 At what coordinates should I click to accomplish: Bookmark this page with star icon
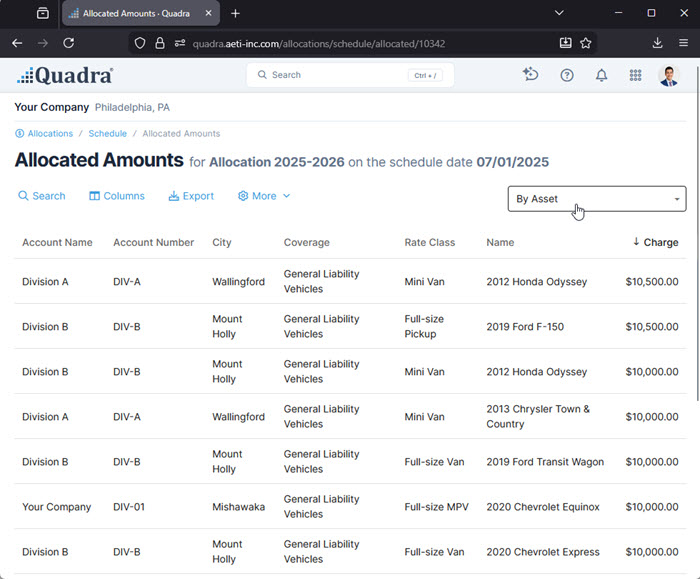[x=586, y=43]
